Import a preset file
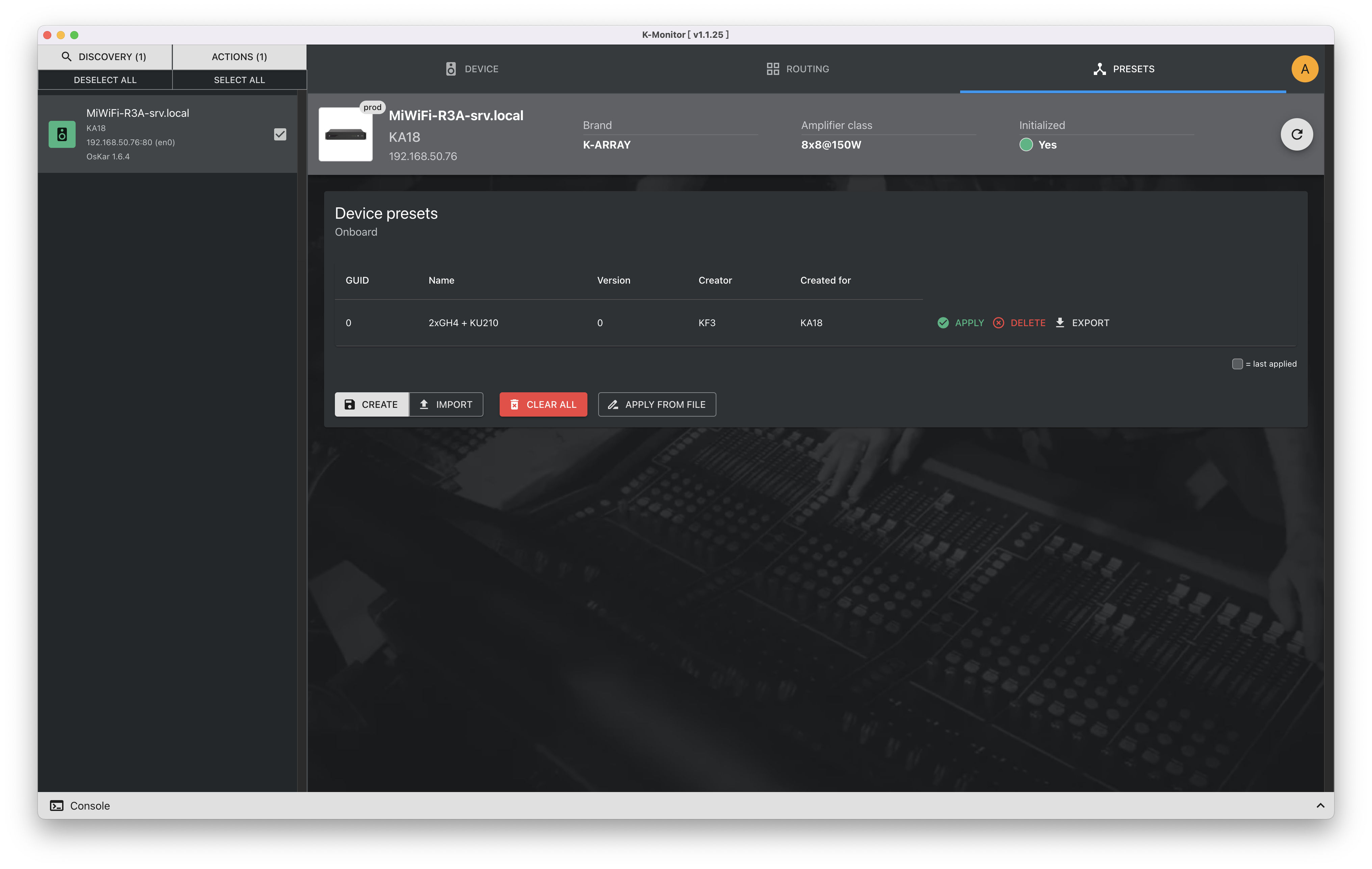Viewport: 1372px width, 869px height. [x=446, y=404]
